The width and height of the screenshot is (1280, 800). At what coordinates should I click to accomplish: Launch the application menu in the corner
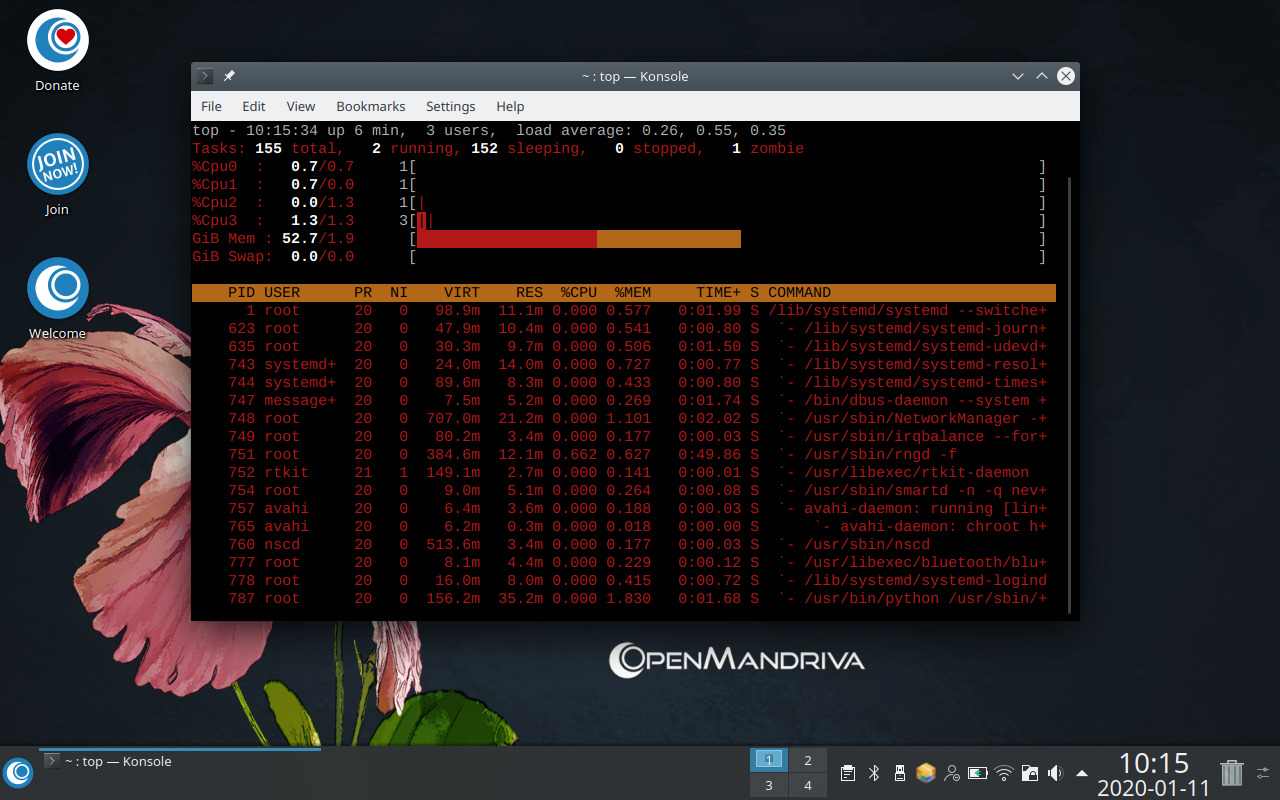(x=18, y=772)
